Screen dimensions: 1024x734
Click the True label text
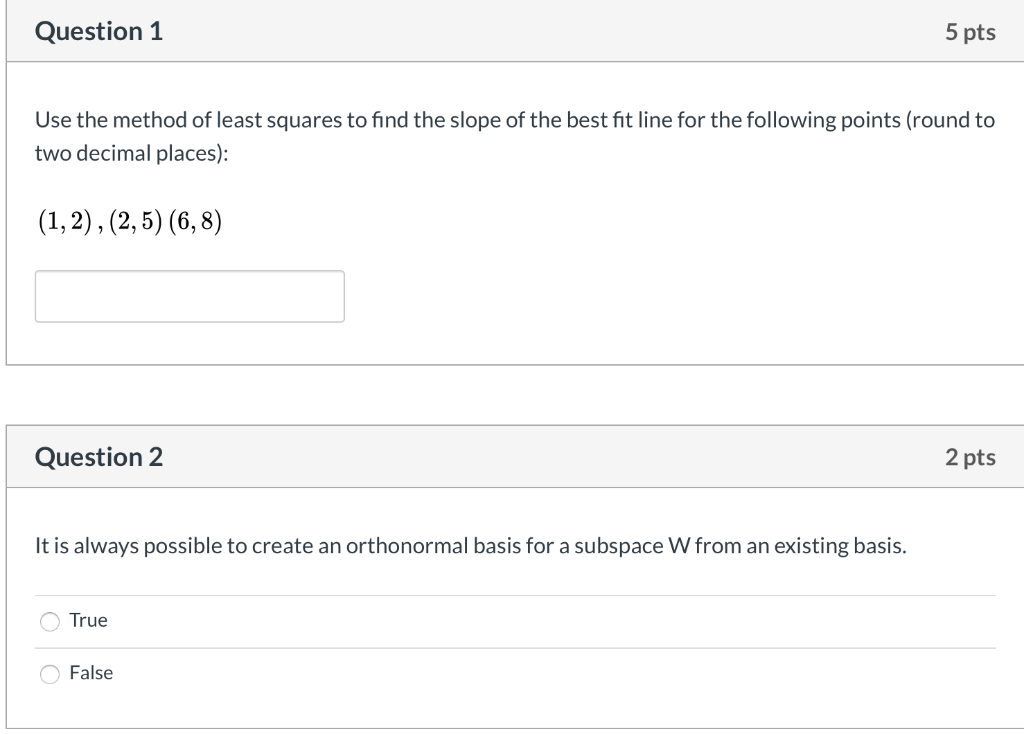tap(90, 620)
